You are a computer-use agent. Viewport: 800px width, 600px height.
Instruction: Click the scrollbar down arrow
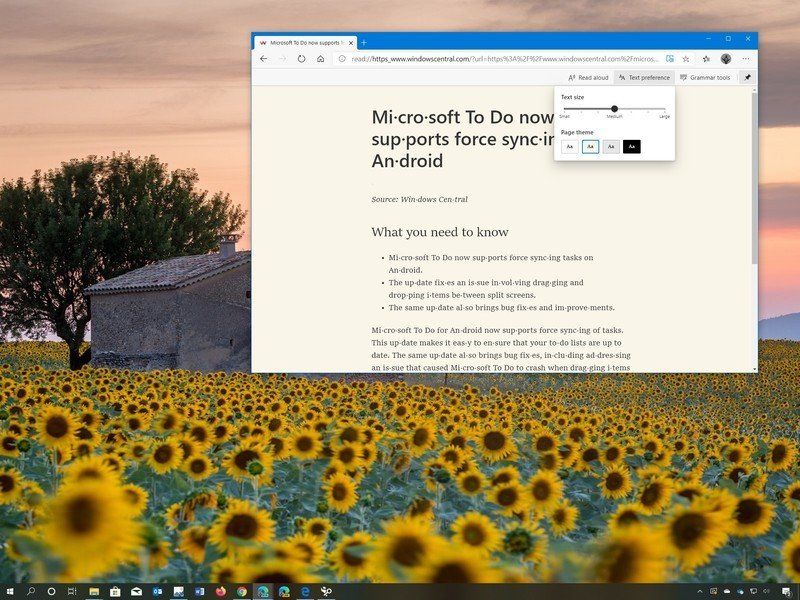pos(755,368)
